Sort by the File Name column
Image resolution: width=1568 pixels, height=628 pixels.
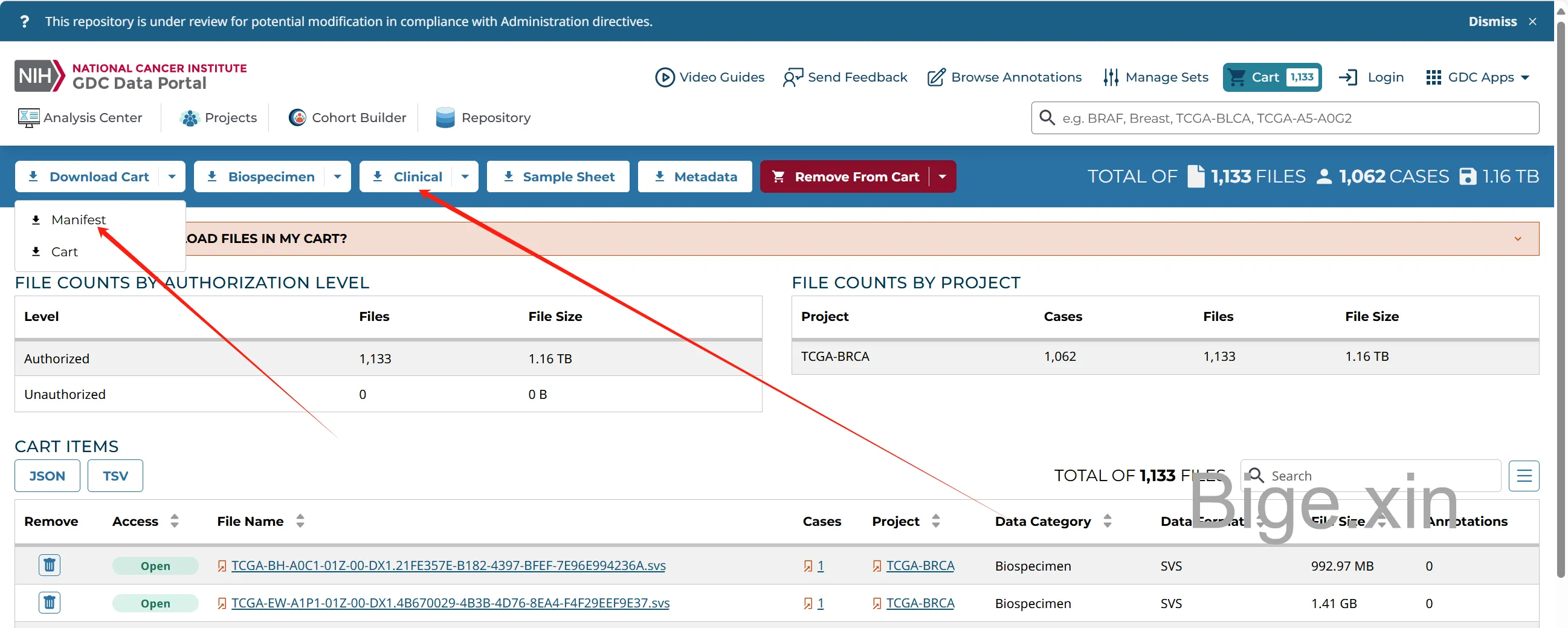[x=300, y=521]
